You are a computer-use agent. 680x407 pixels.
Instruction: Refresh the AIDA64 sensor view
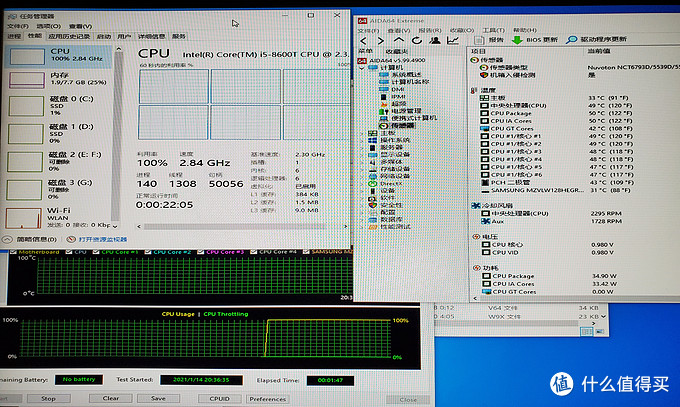(417, 40)
